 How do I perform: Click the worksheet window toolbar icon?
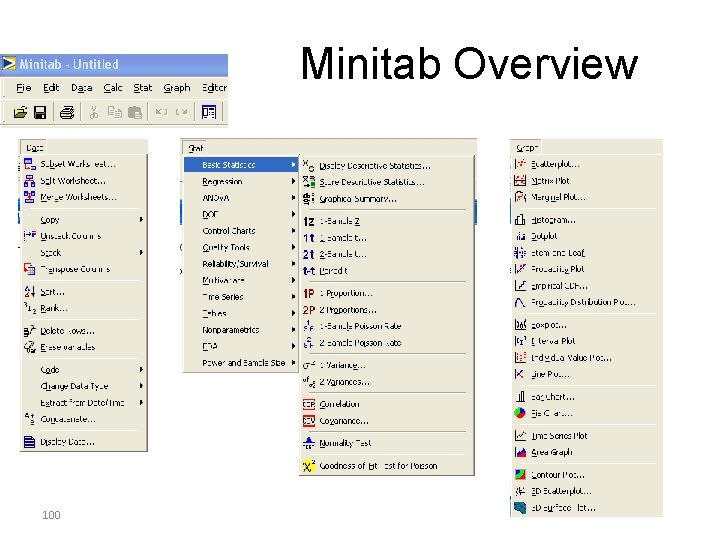208,112
